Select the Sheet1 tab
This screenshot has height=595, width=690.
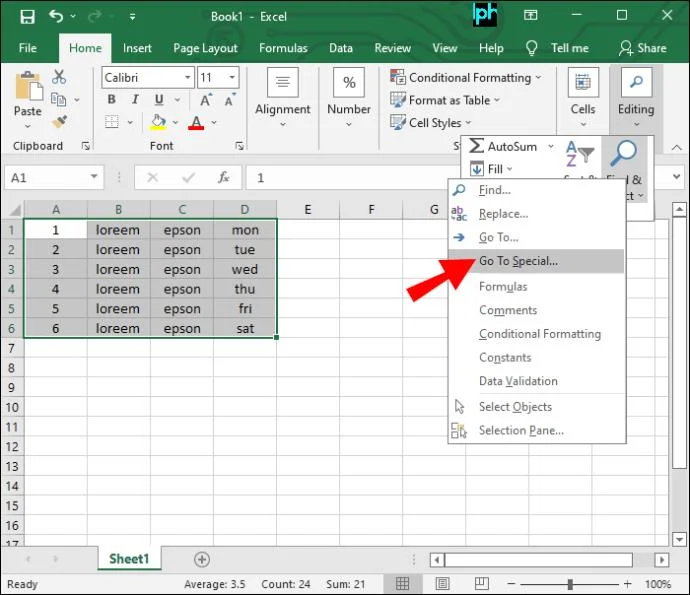(x=129, y=559)
